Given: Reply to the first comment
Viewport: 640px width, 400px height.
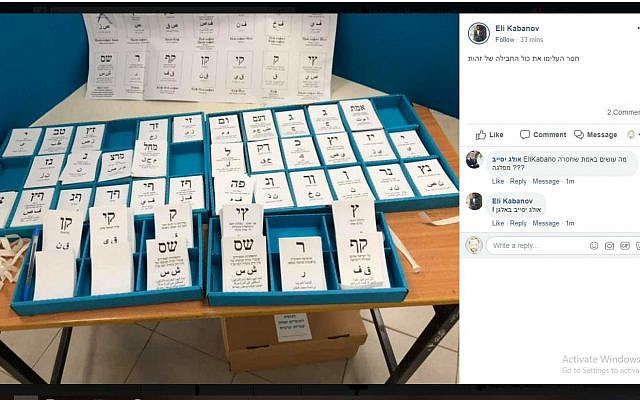Looking at the screenshot, I should click(x=518, y=181).
